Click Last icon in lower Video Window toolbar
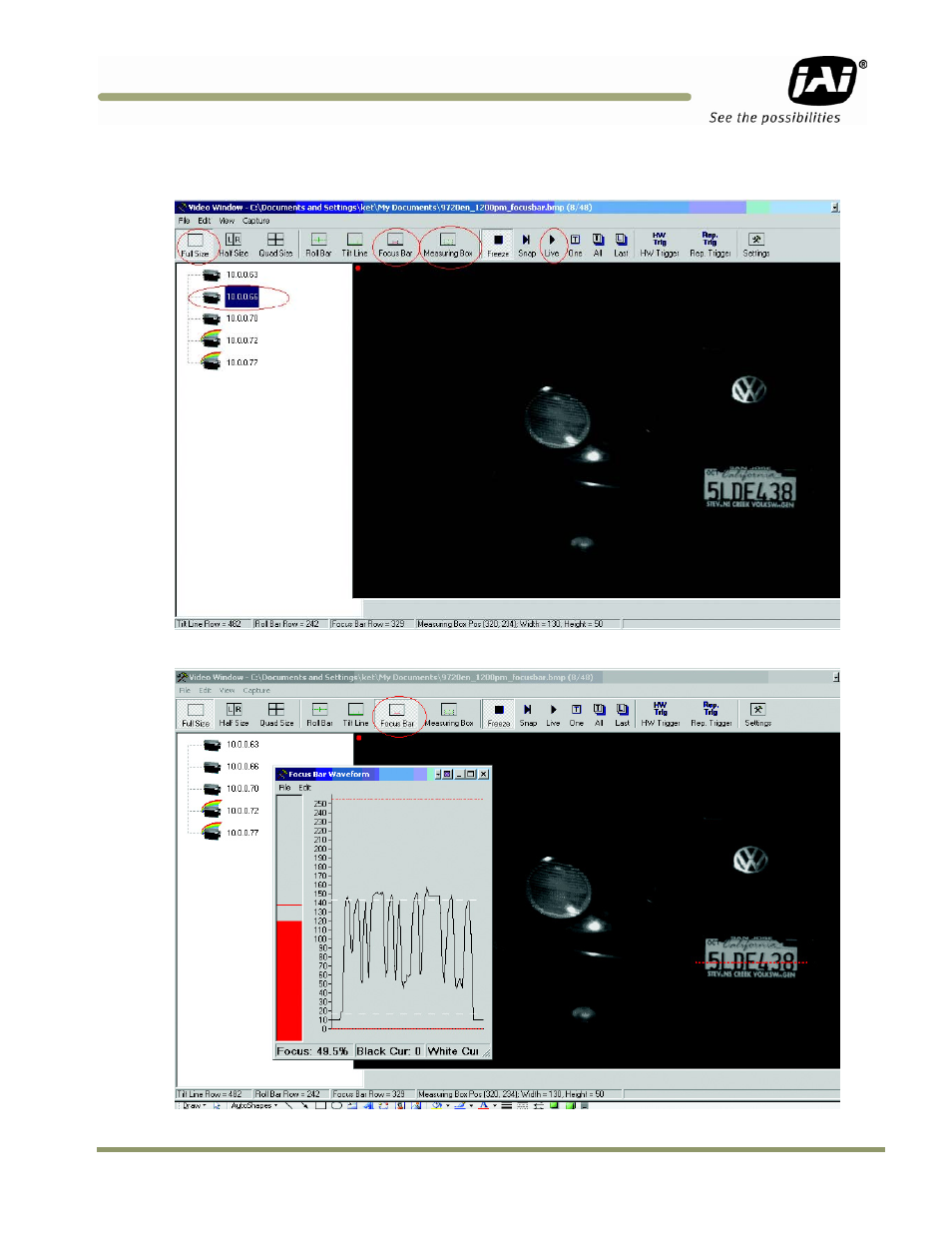The height and width of the screenshot is (1233, 952). (622, 715)
